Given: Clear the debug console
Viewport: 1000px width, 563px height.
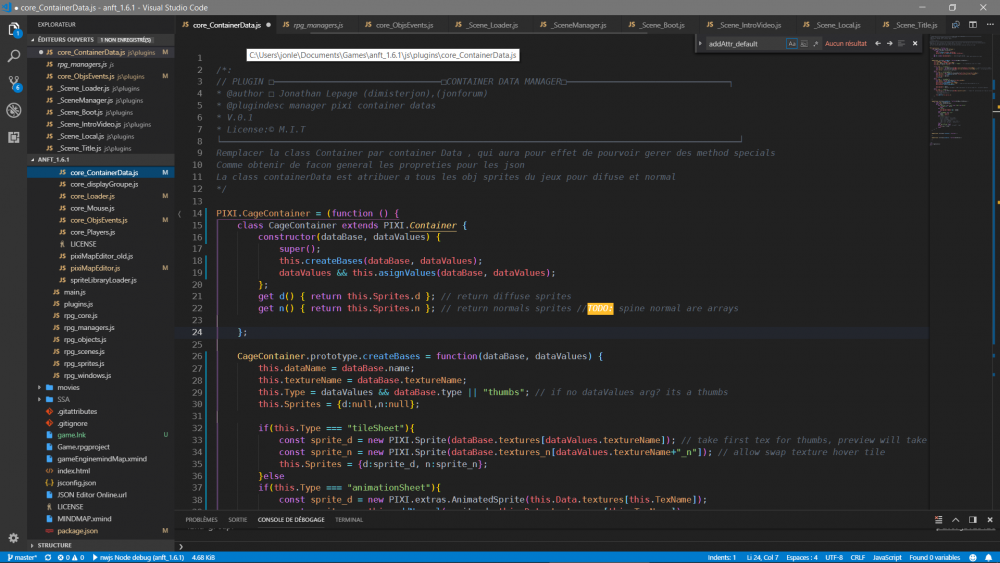Looking at the screenshot, I should 938,520.
